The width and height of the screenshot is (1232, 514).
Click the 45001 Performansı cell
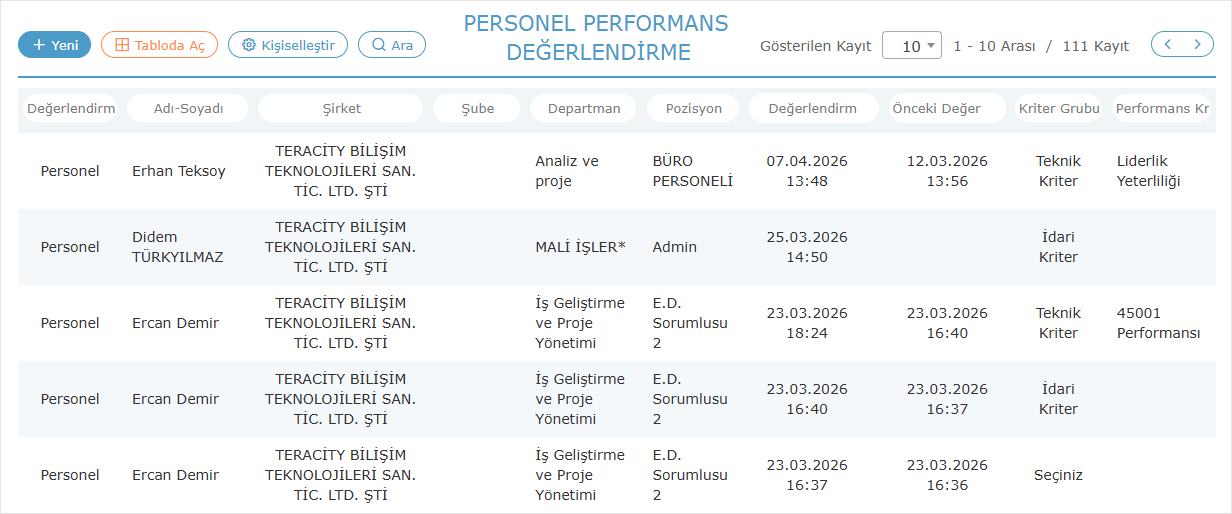(1158, 323)
